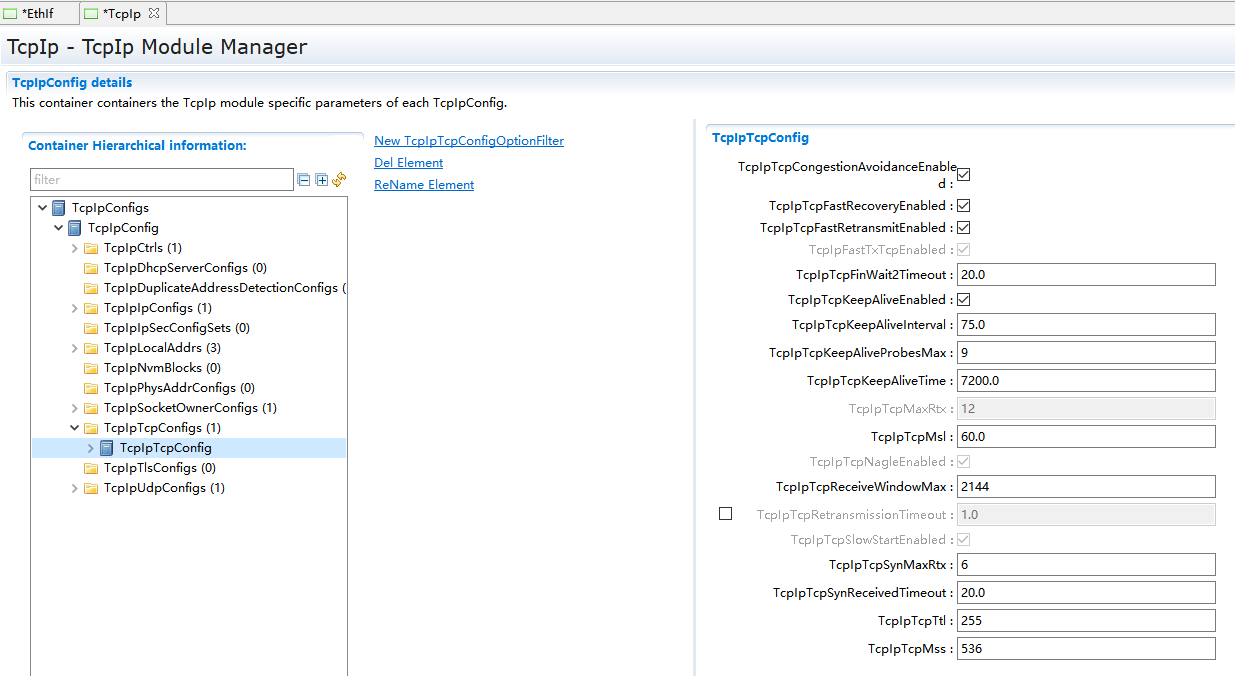Collapse the TcpIpTcpConfigs tree node
Screen dimensions: 1235x676
coord(75,428)
